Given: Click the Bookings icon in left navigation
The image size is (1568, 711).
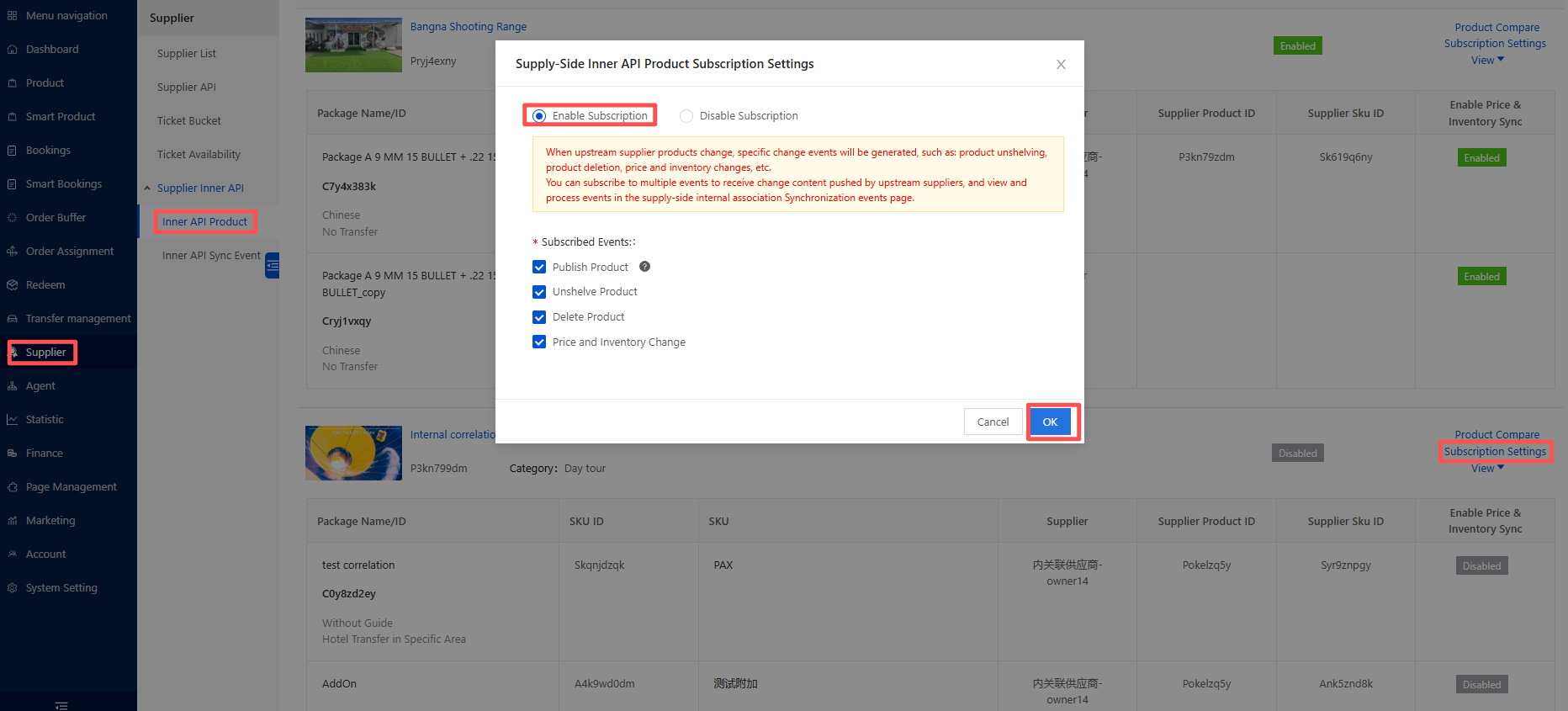Looking at the screenshot, I should [12, 151].
